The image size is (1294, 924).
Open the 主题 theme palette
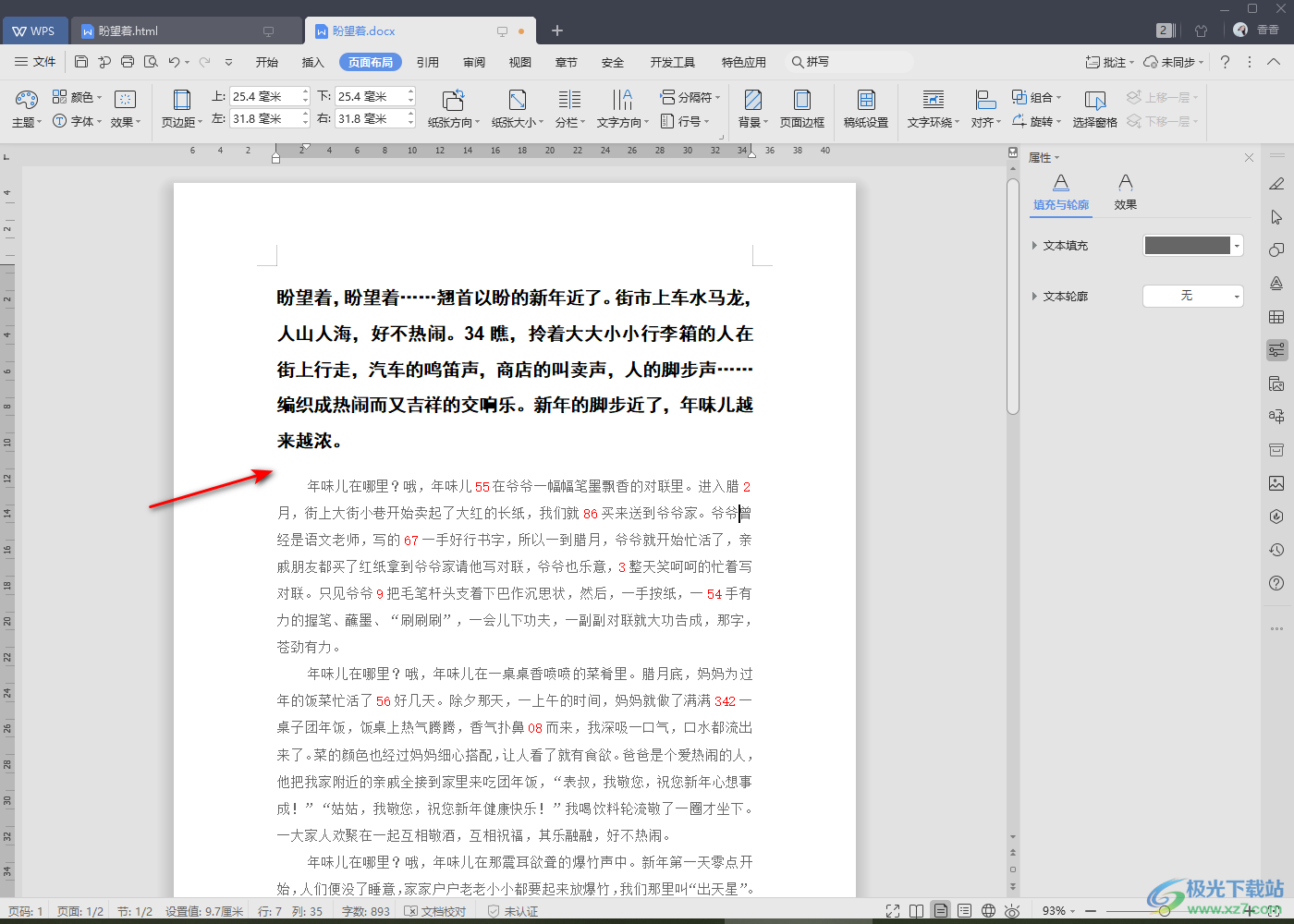(x=27, y=108)
